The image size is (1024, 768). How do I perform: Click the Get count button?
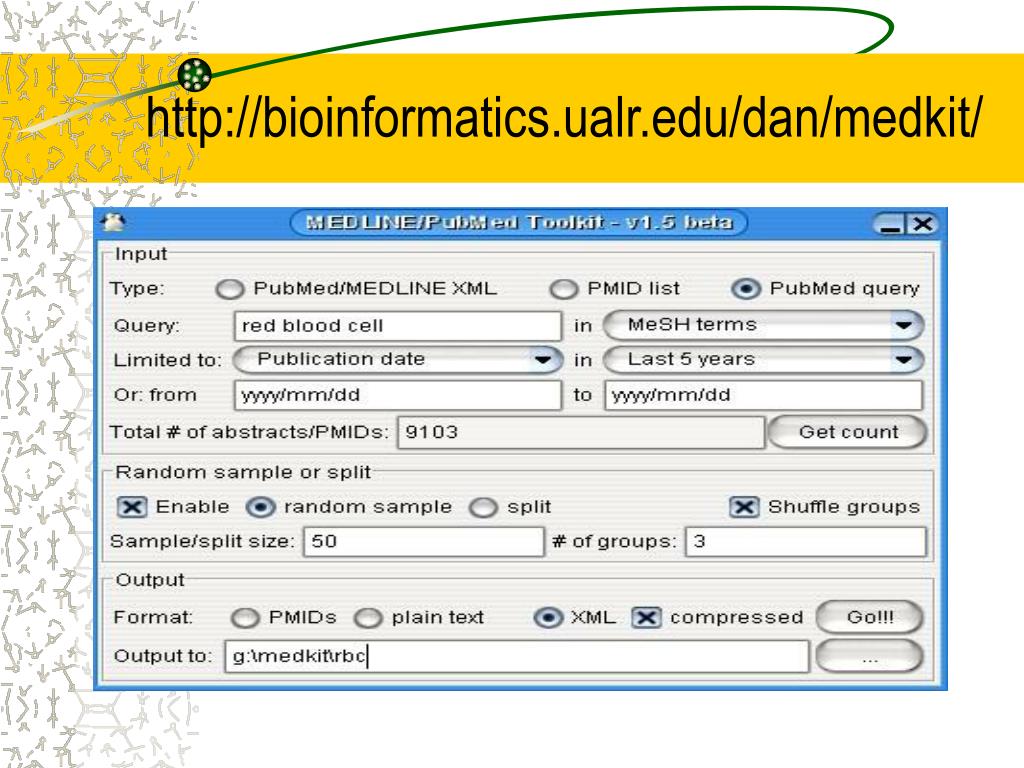[x=848, y=432]
